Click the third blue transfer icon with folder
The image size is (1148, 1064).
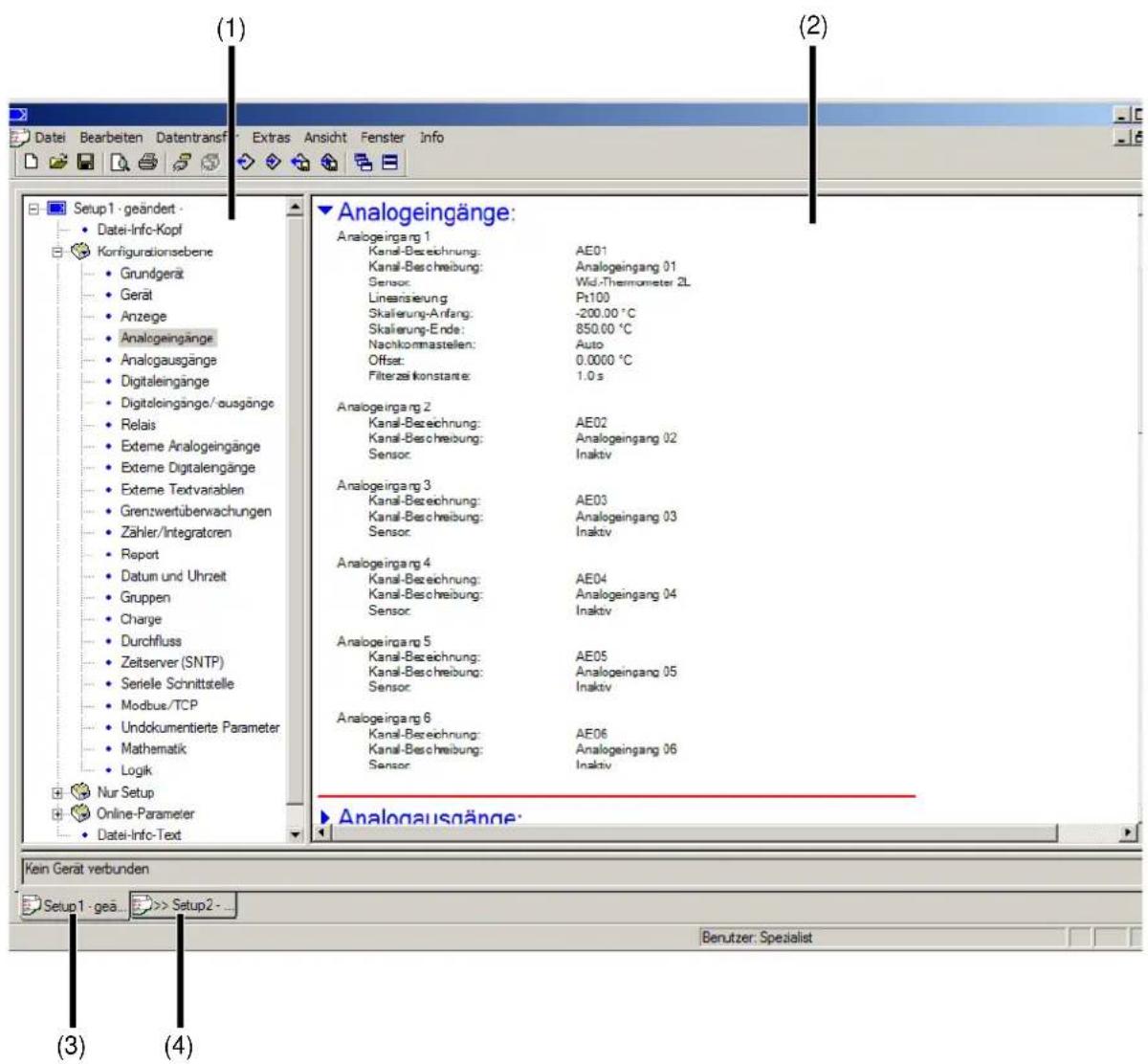pos(301,164)
